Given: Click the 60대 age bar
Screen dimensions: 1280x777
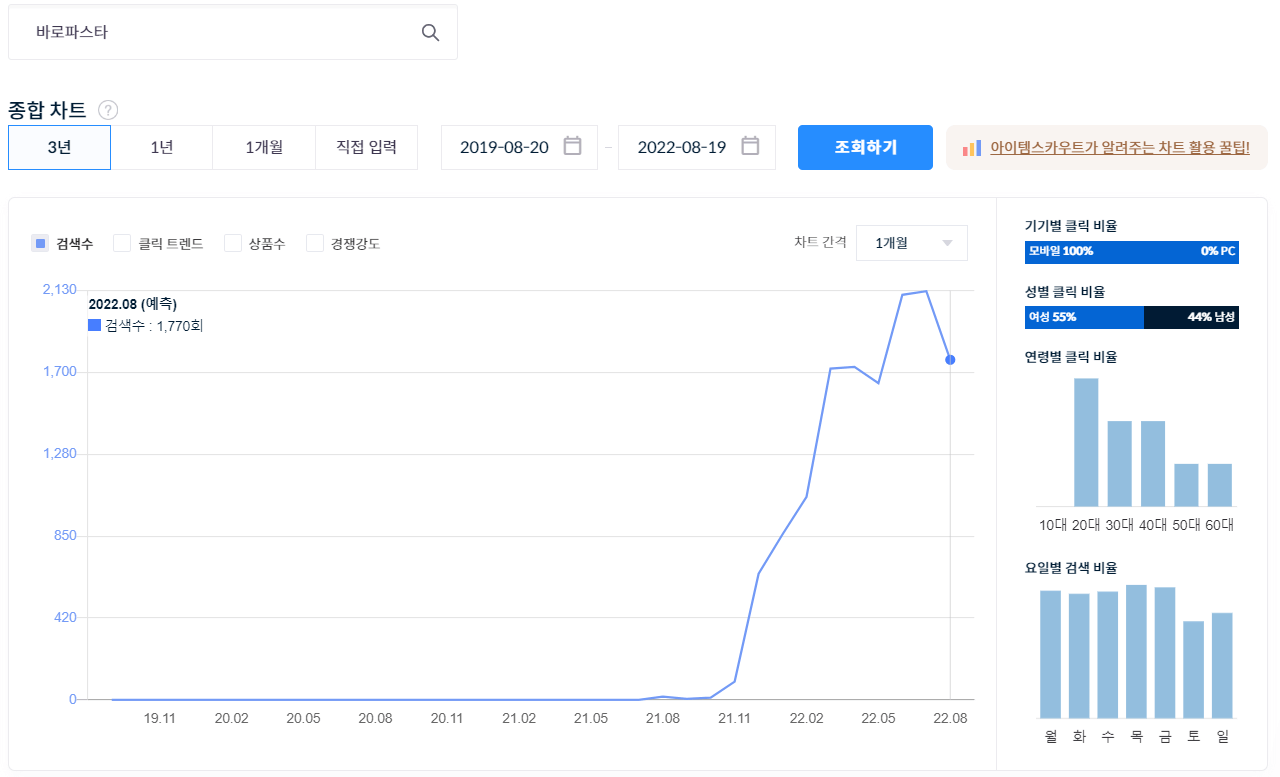Looking at the screenshot, I should (x=1220, y=485).
